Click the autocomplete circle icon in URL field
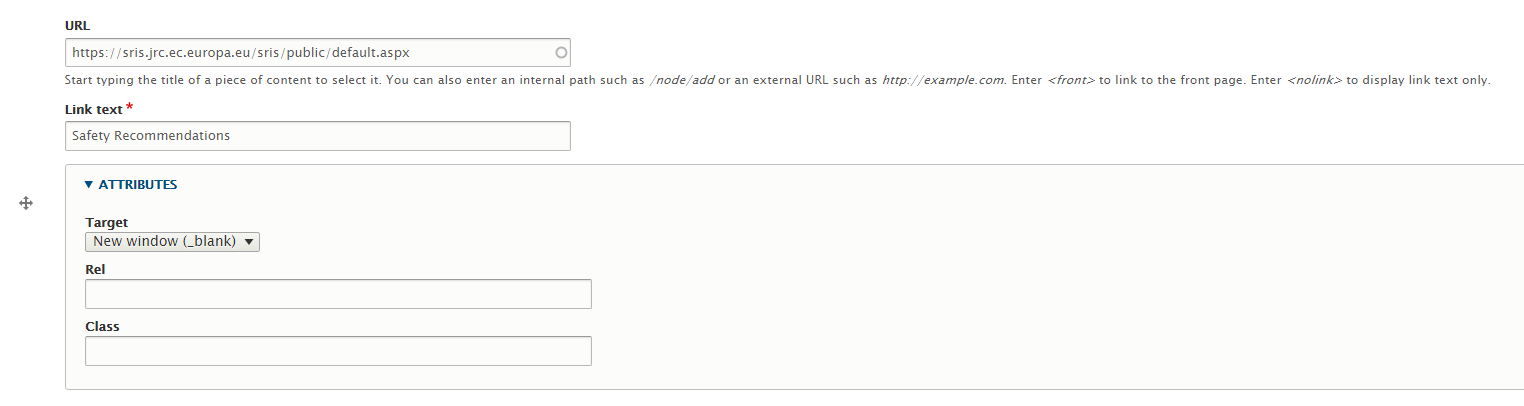Image resolution: width=1524 pixels, height=406 pixels. point(561,52)
